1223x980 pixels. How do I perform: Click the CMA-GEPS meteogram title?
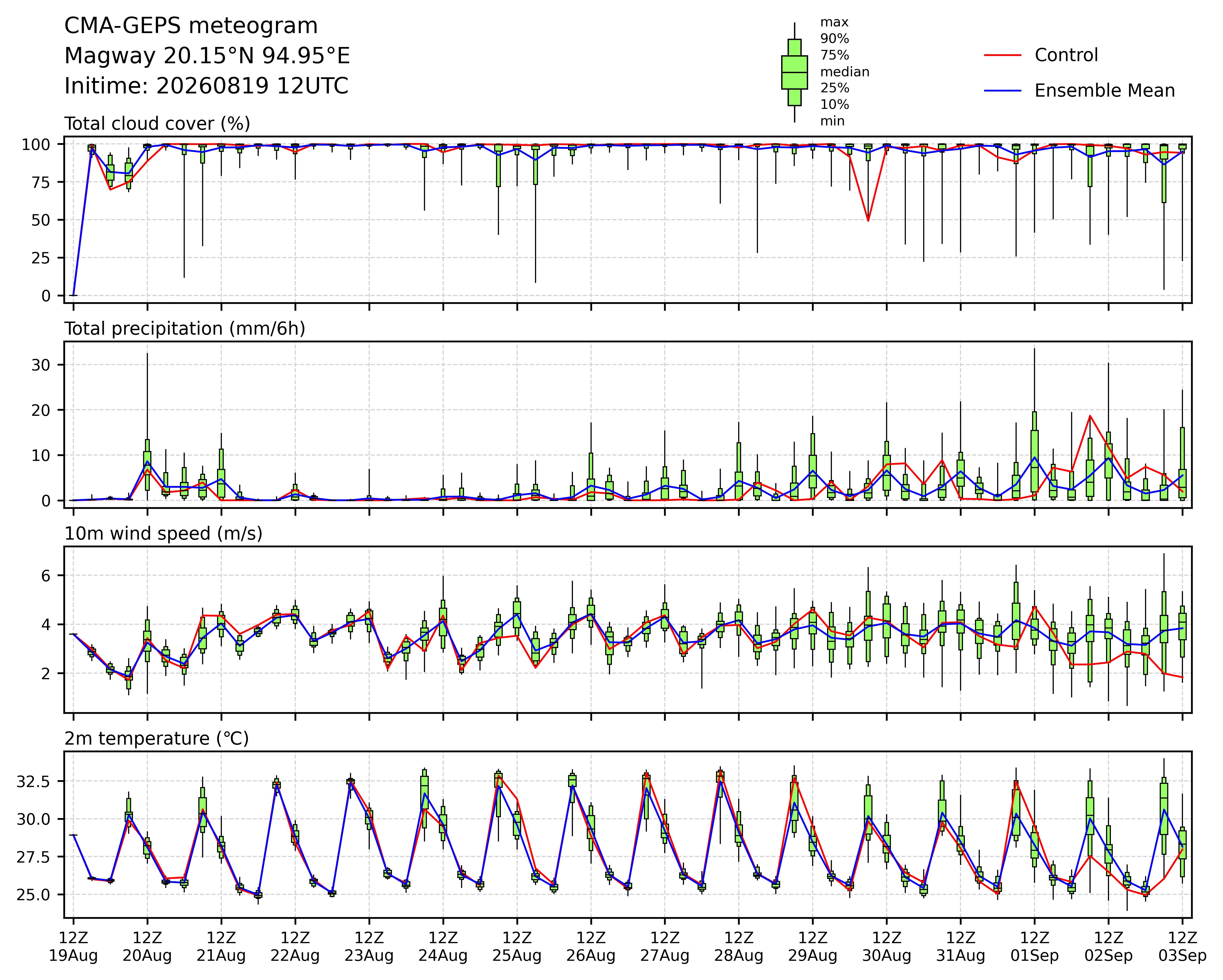click(x=191, y=26)
